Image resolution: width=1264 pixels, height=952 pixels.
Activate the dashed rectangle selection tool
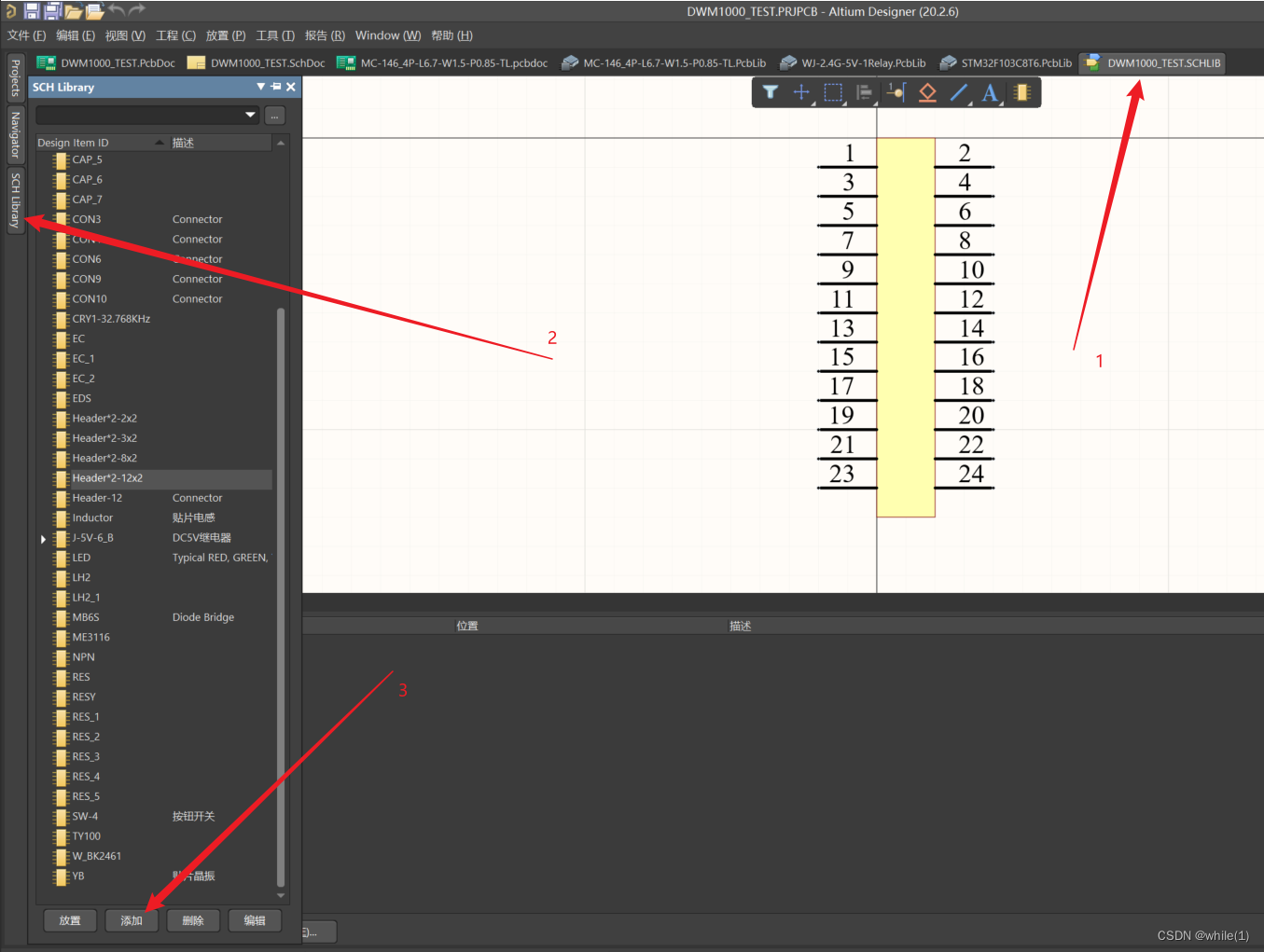tap(833, 92)
